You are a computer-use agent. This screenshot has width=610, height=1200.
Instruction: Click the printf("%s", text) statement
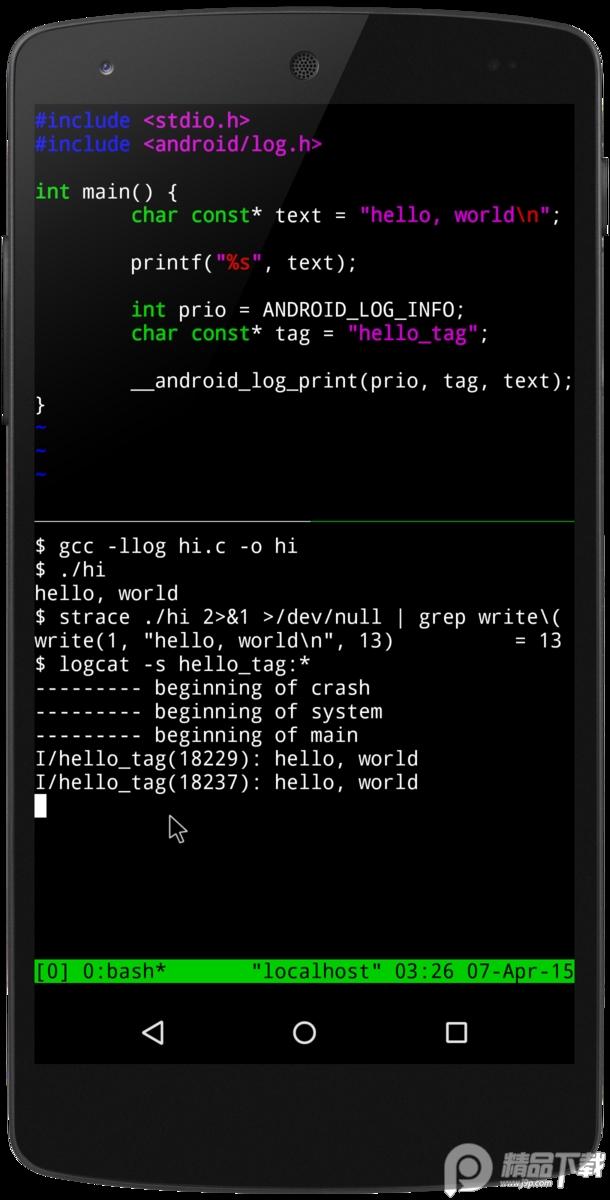click(244, 263)
